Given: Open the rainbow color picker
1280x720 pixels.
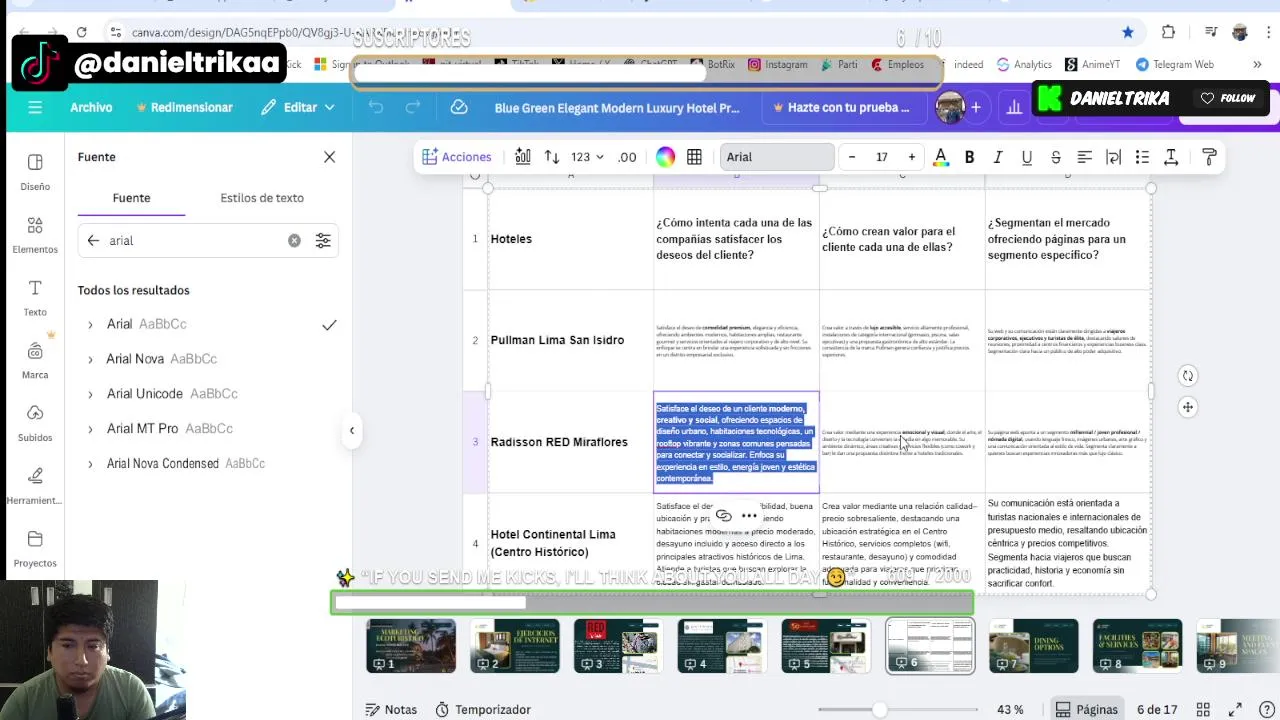Looking at the screenshot, I should point(665,157).
